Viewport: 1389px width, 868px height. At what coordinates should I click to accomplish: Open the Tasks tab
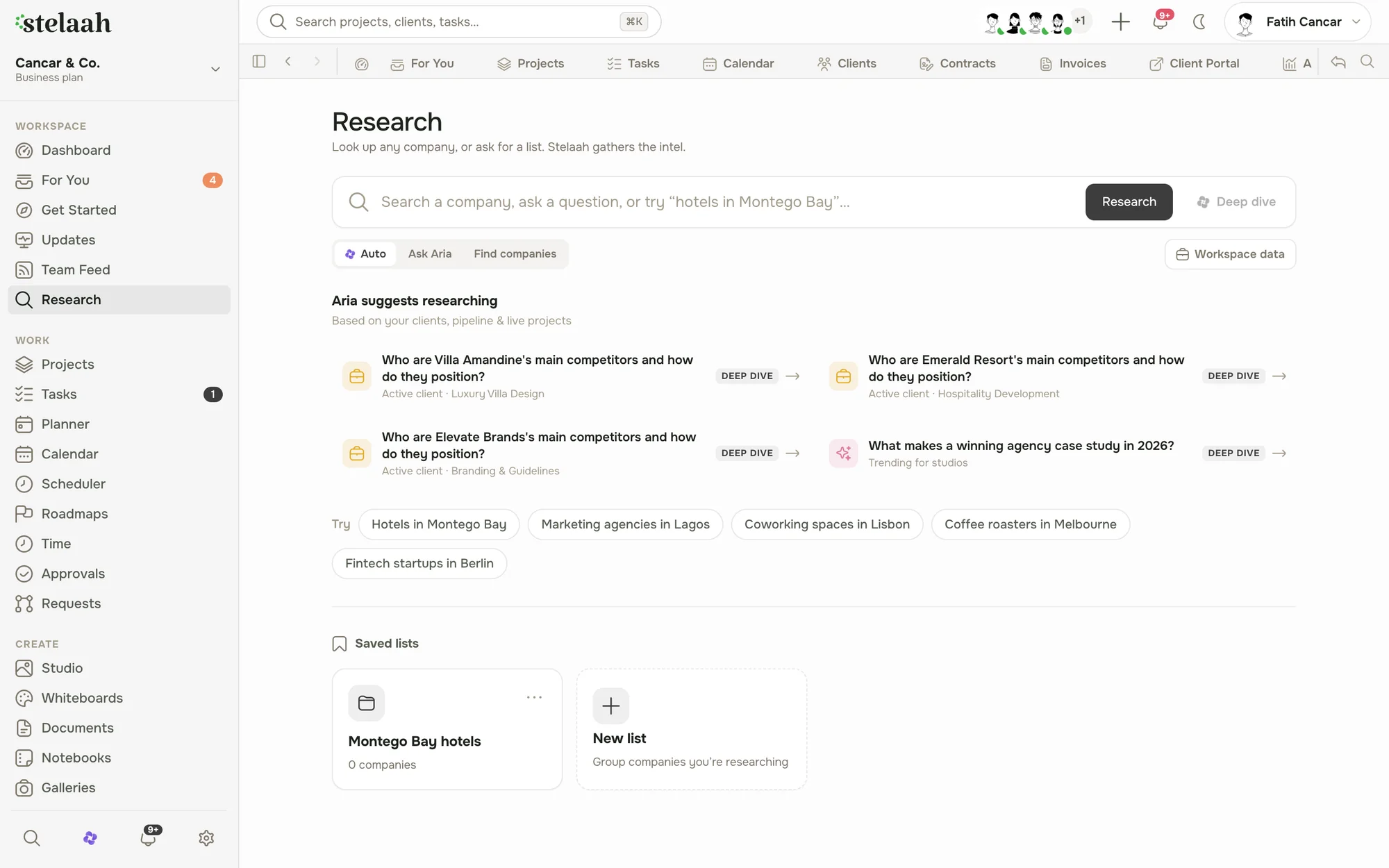point(633,64)
